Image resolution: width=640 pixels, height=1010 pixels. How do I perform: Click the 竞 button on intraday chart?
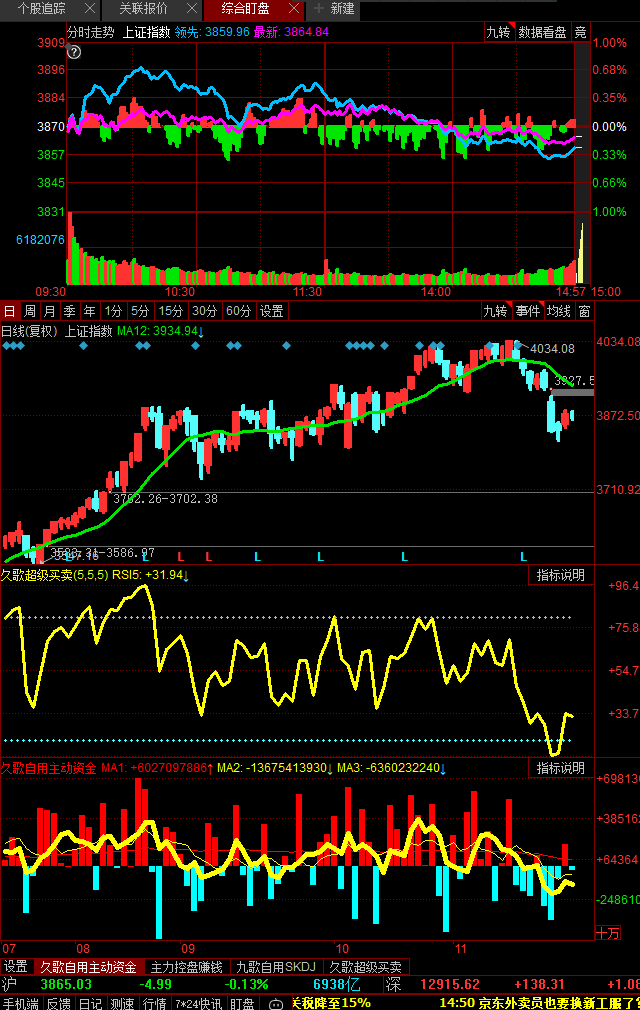tap(581, 32)
